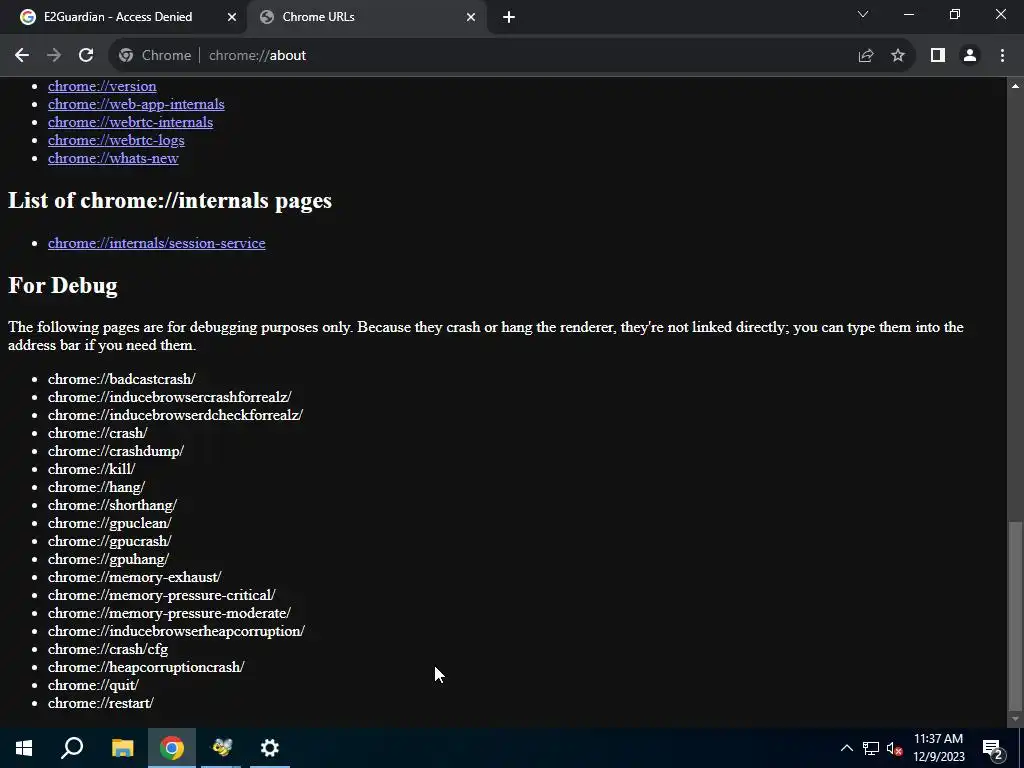Click the text chrome://restart/
The width and height of the screenshot is (1024, 768).
tap(101, 703)
